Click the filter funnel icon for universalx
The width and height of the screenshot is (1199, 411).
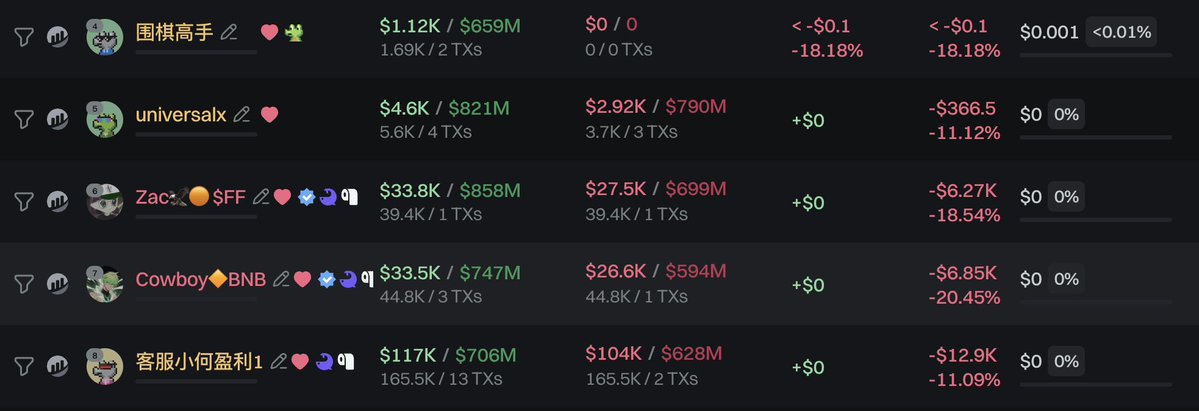click(24, 119)
